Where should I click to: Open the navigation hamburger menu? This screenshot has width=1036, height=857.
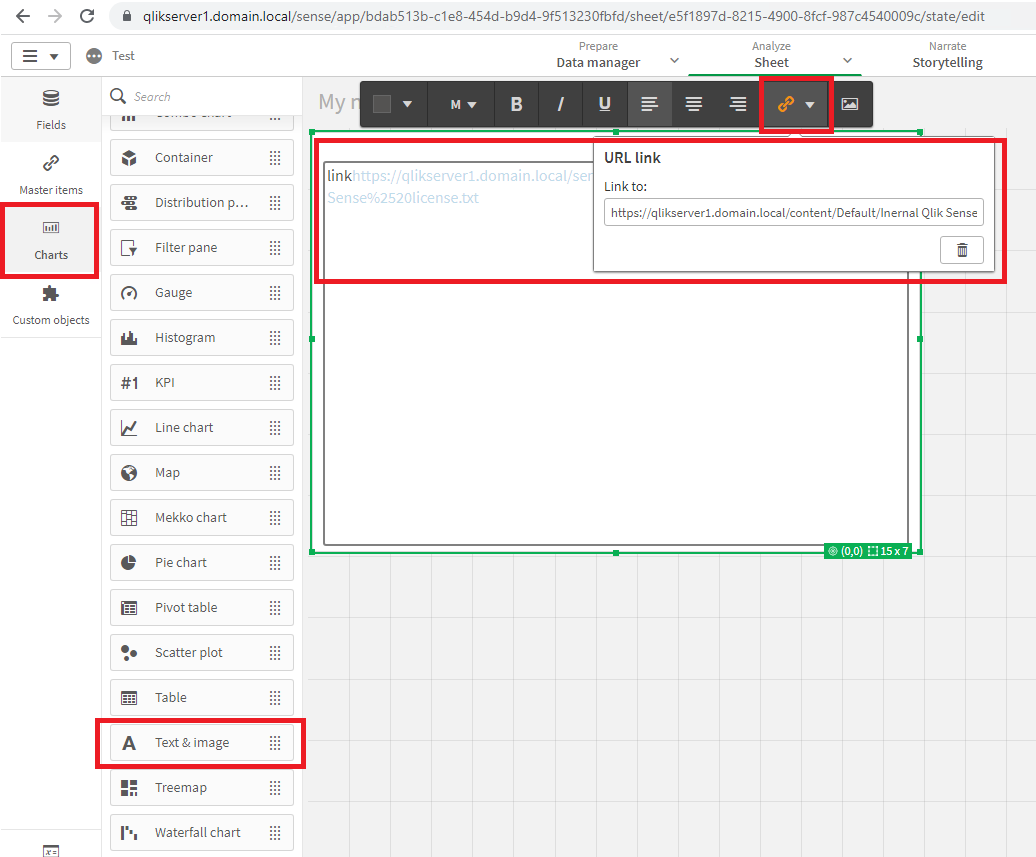pyautogui.click(x=41, y=56)
